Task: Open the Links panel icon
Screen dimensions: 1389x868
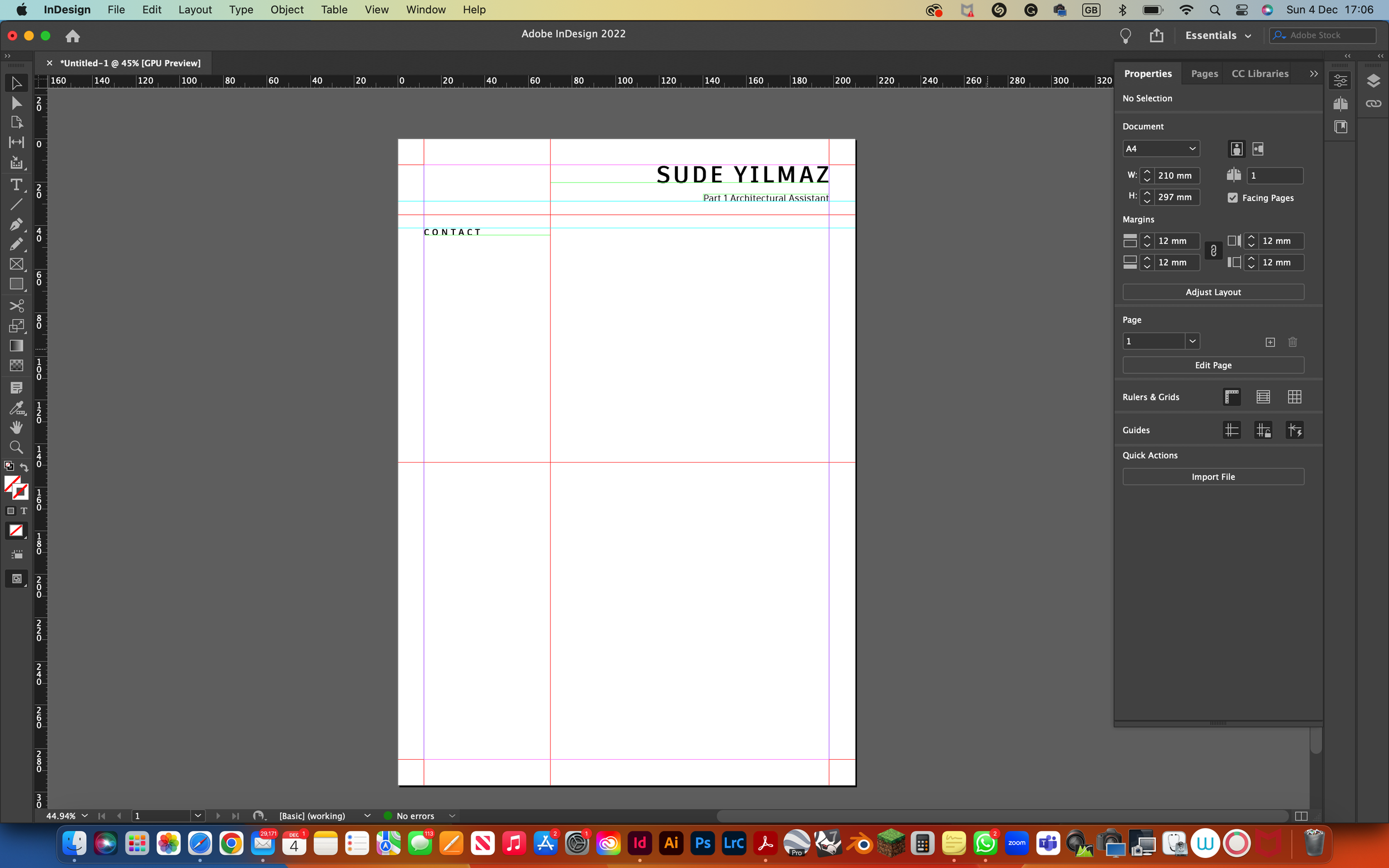Action: tap(1373, 104)
